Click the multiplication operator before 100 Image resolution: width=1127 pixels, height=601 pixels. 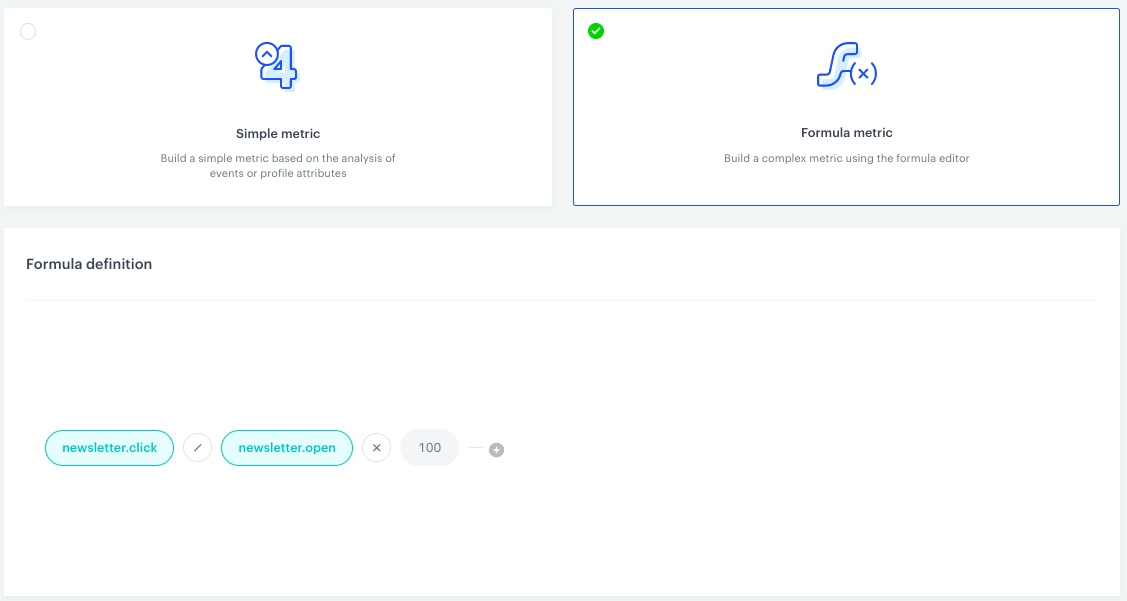click(x=376, y=448)
